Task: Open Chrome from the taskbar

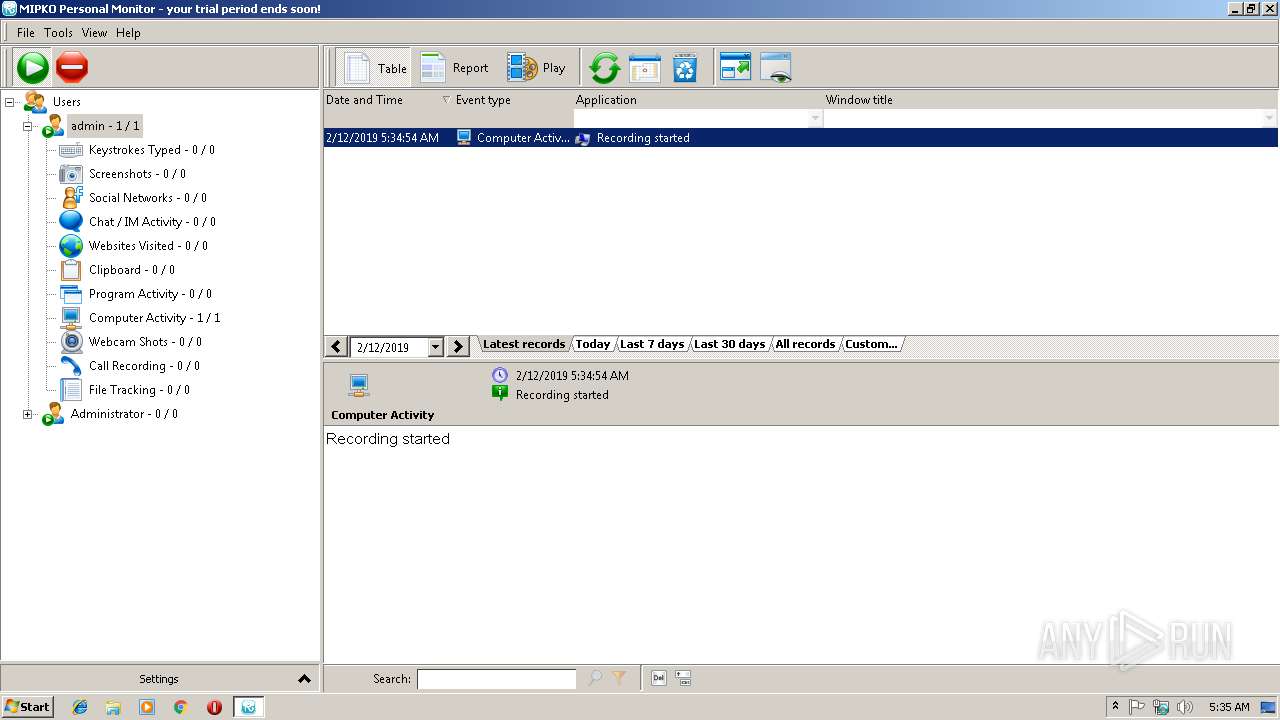Action: coord(180,707)
